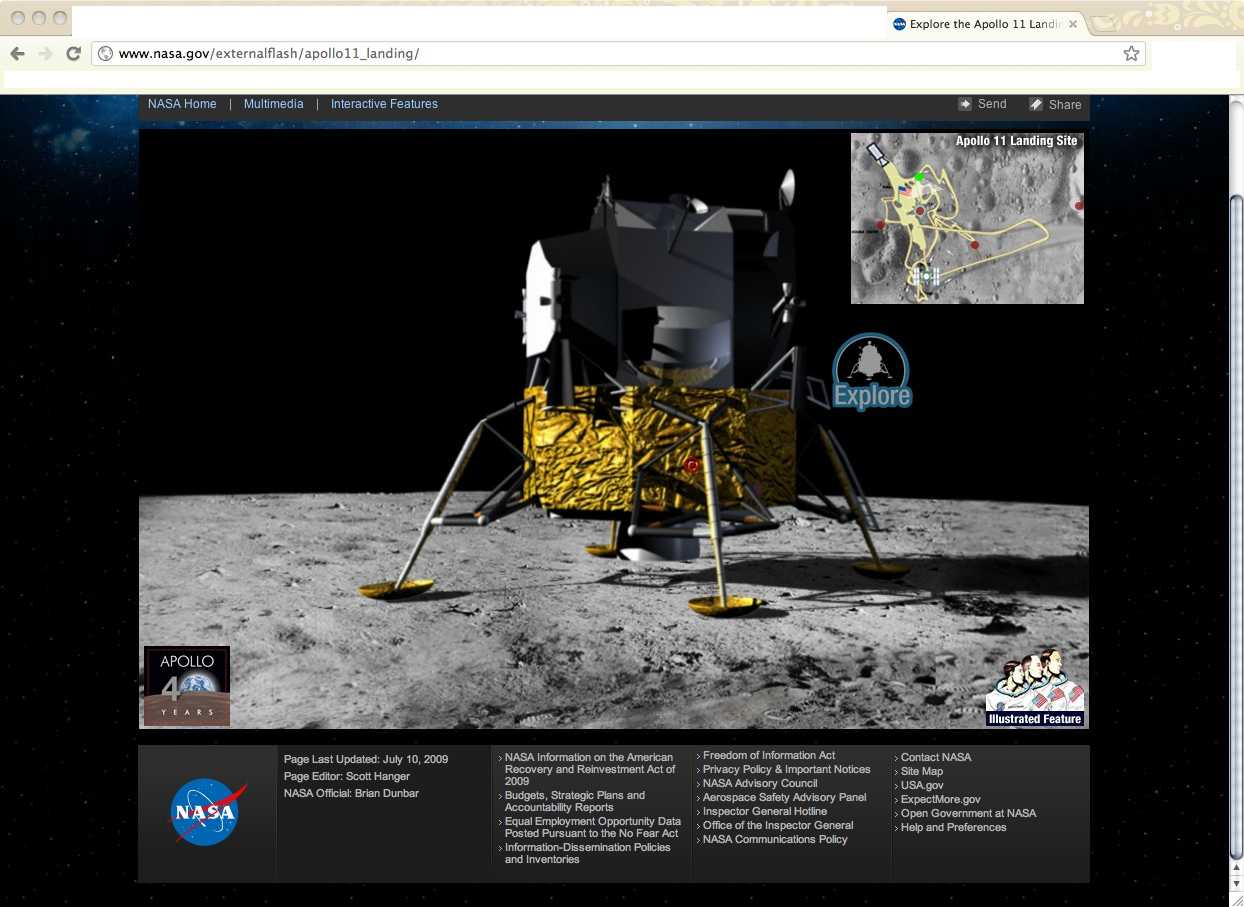Open the USA.gov link
Image resolution: width=1244 pixels, height=907 pixels.
pos(922,785)
